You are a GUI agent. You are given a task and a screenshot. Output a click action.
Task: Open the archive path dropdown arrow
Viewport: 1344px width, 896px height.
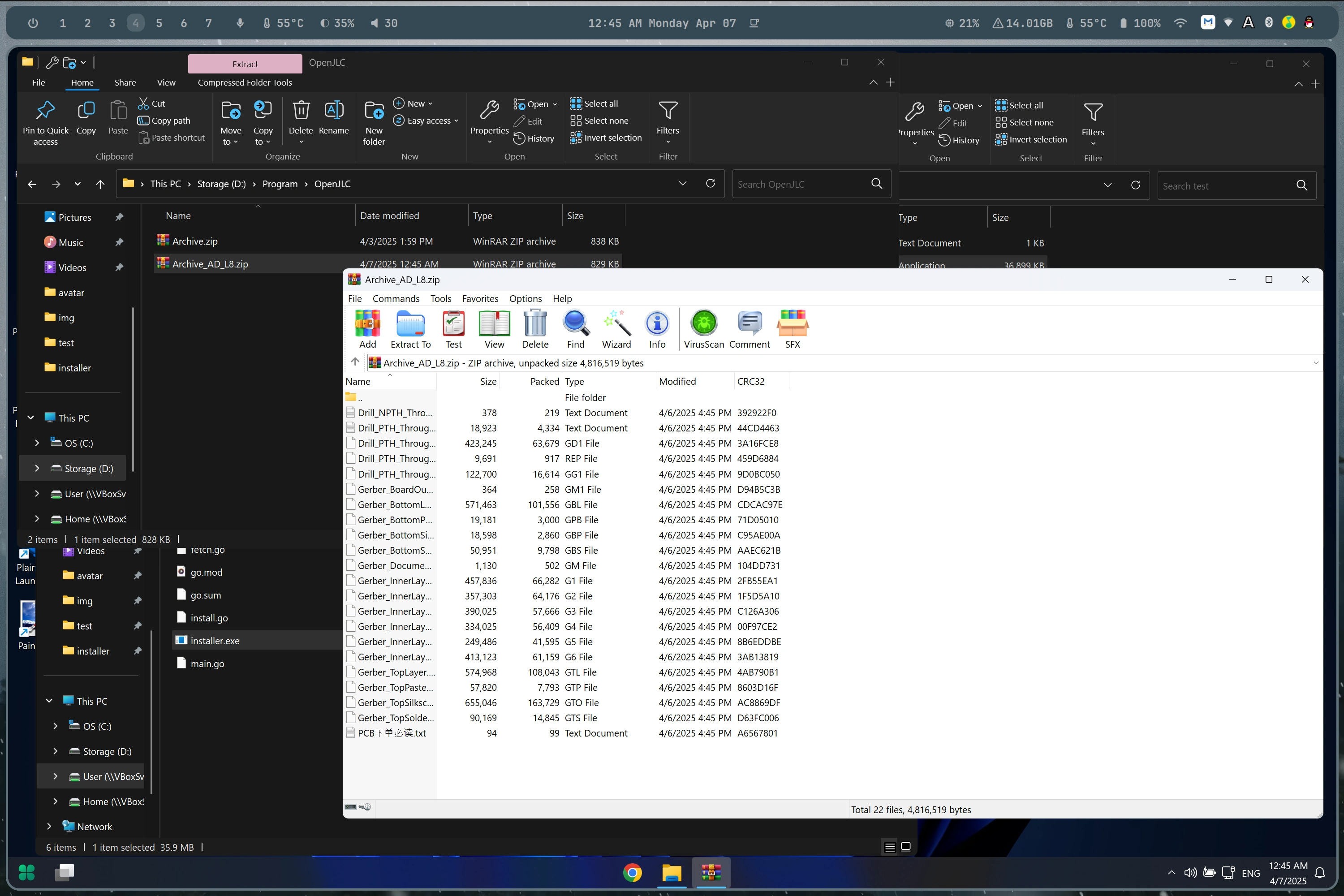(1315, 363)
